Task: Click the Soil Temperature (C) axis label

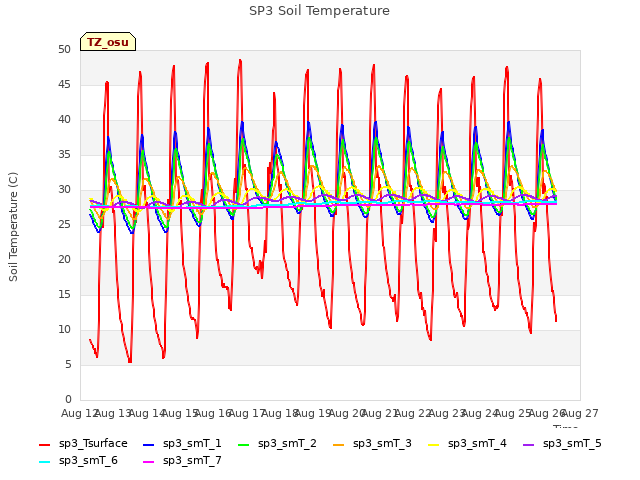Action: click(x=13, y=227)
